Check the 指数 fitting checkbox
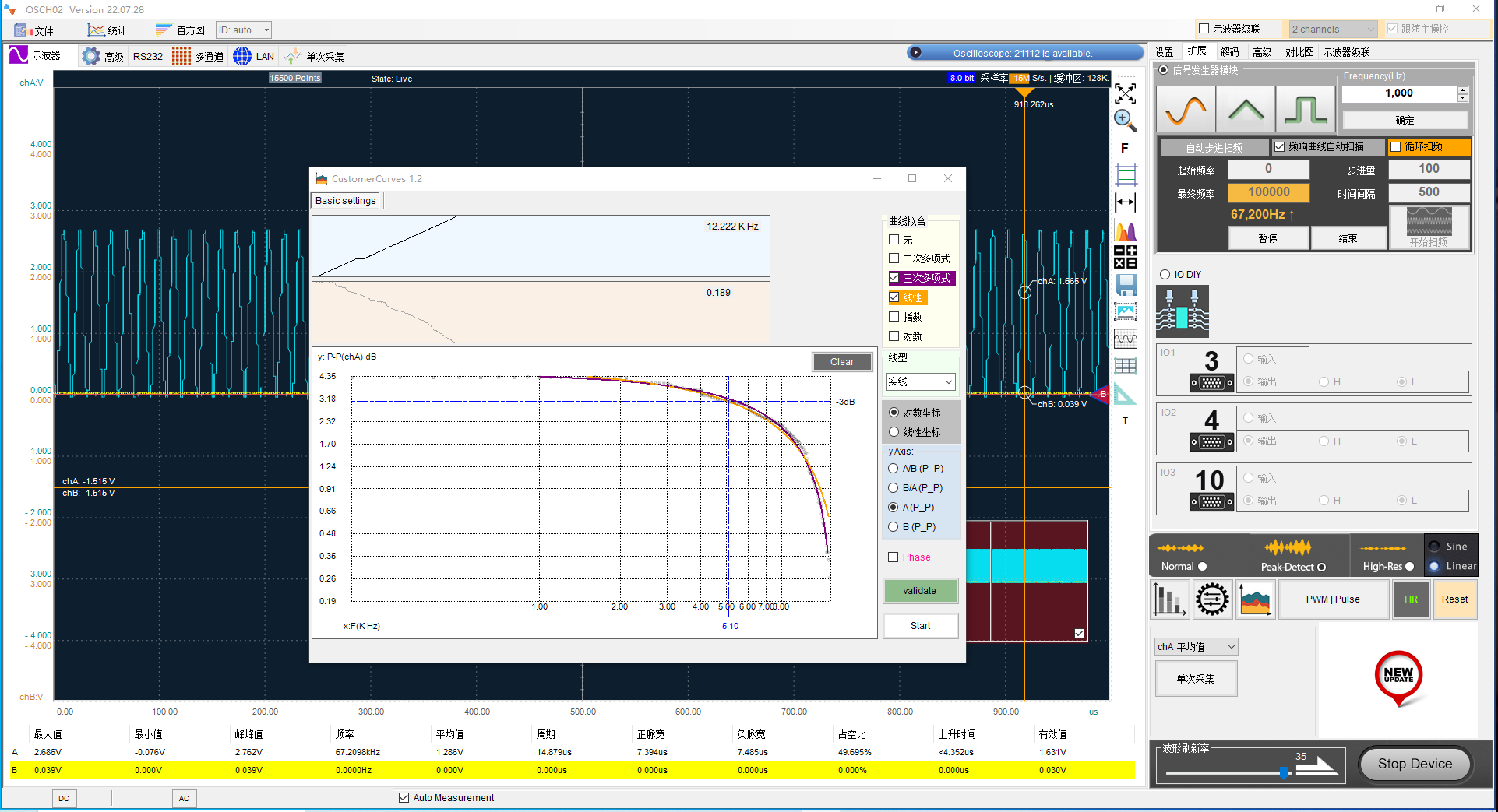The image size is (1498, 812). click(894, 317)
